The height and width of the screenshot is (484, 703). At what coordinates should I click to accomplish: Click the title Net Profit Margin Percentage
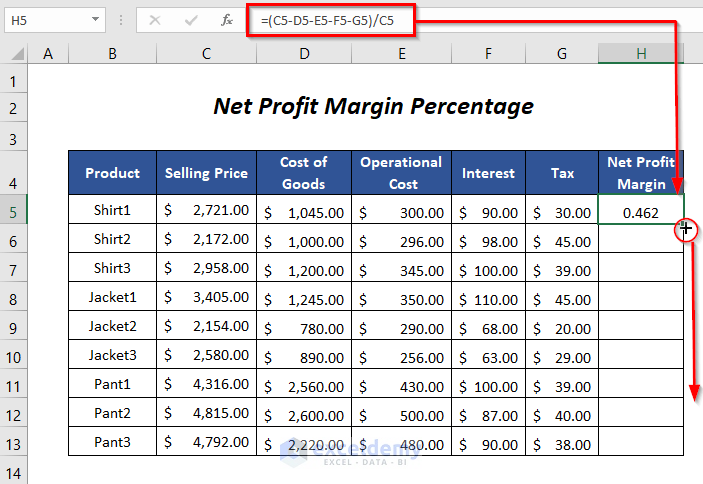373,106
